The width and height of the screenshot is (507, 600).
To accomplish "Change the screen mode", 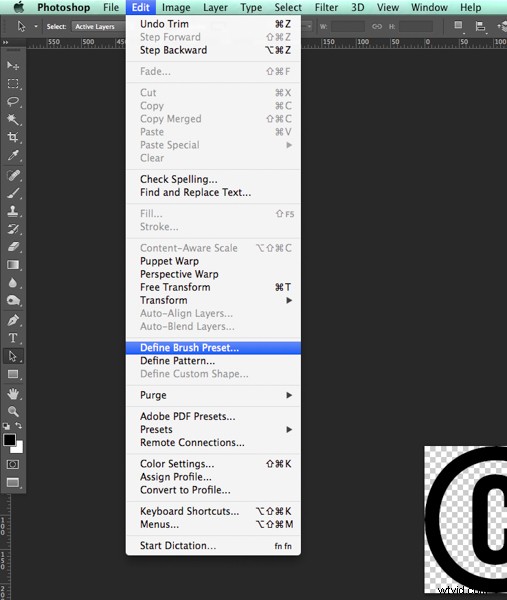I will tap(13, 483).
